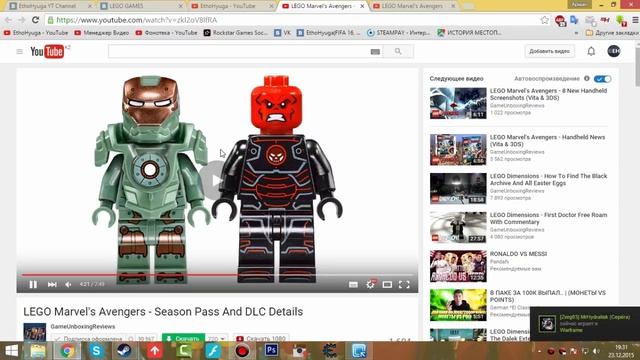Image resolution: width=640 pixels, height=360 pixels.
Task: Open 'Фонотека - YouTube' bookmark
Action: [167, 33]
